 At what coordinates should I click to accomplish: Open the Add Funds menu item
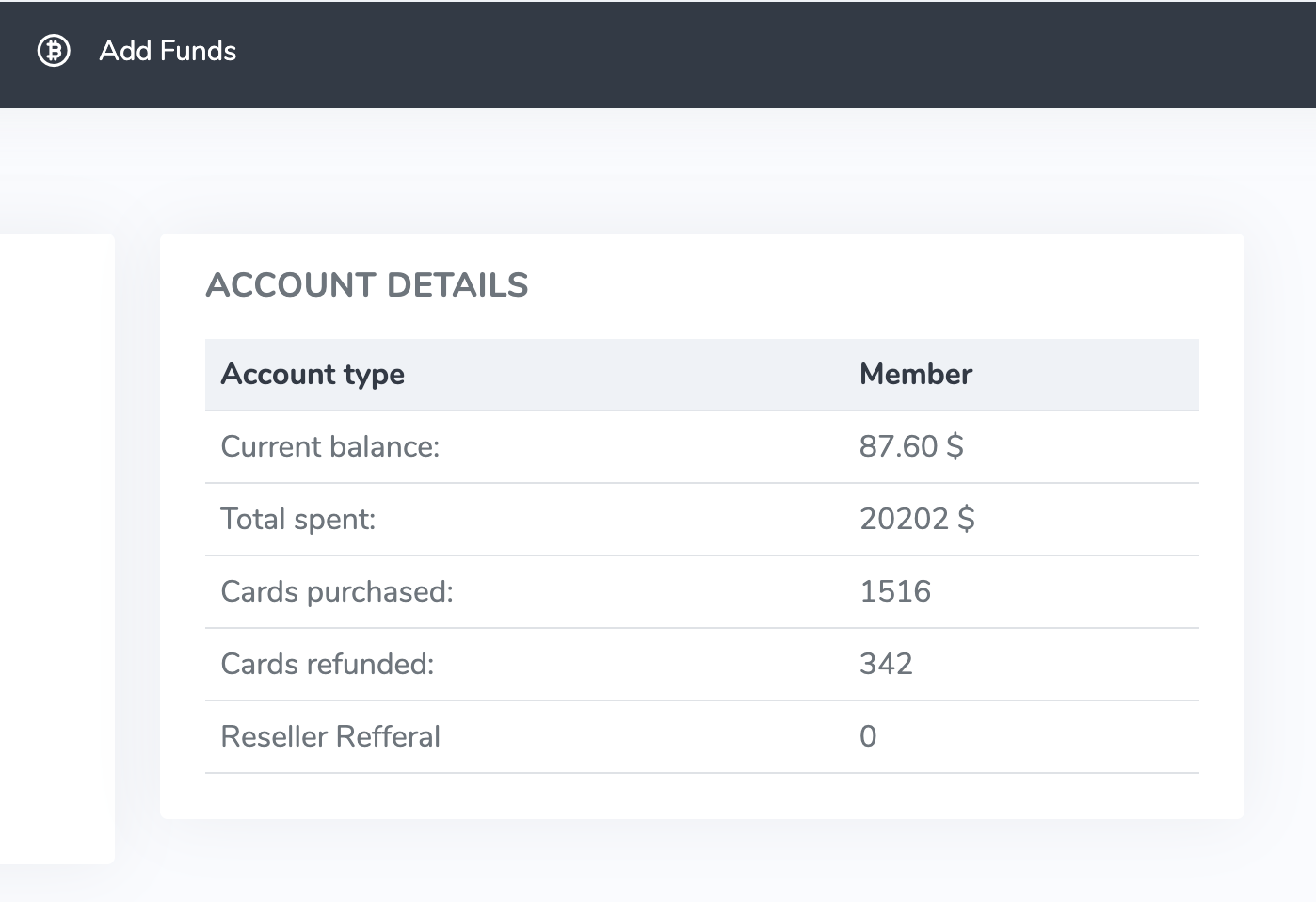[168, 51]
